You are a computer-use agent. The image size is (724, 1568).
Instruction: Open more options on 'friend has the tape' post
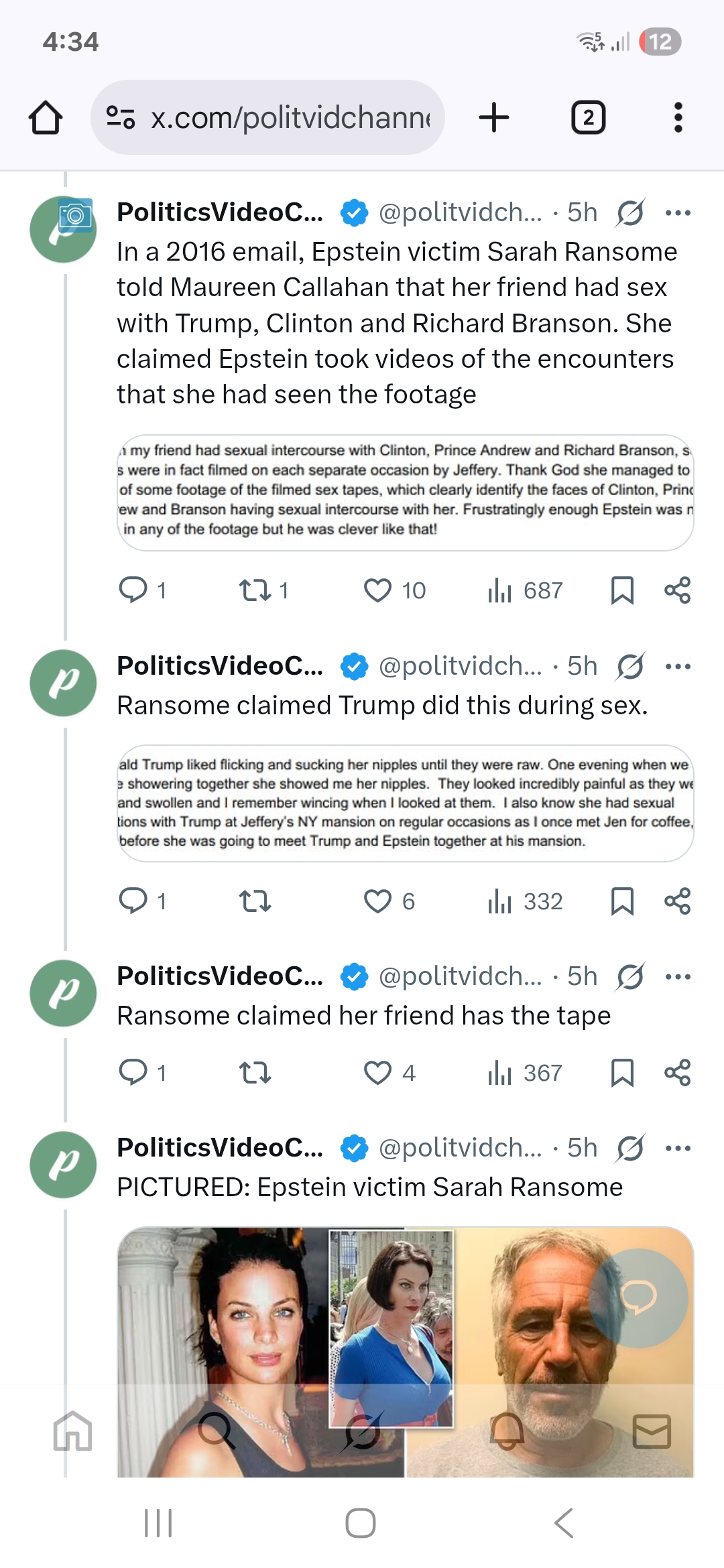678,977
